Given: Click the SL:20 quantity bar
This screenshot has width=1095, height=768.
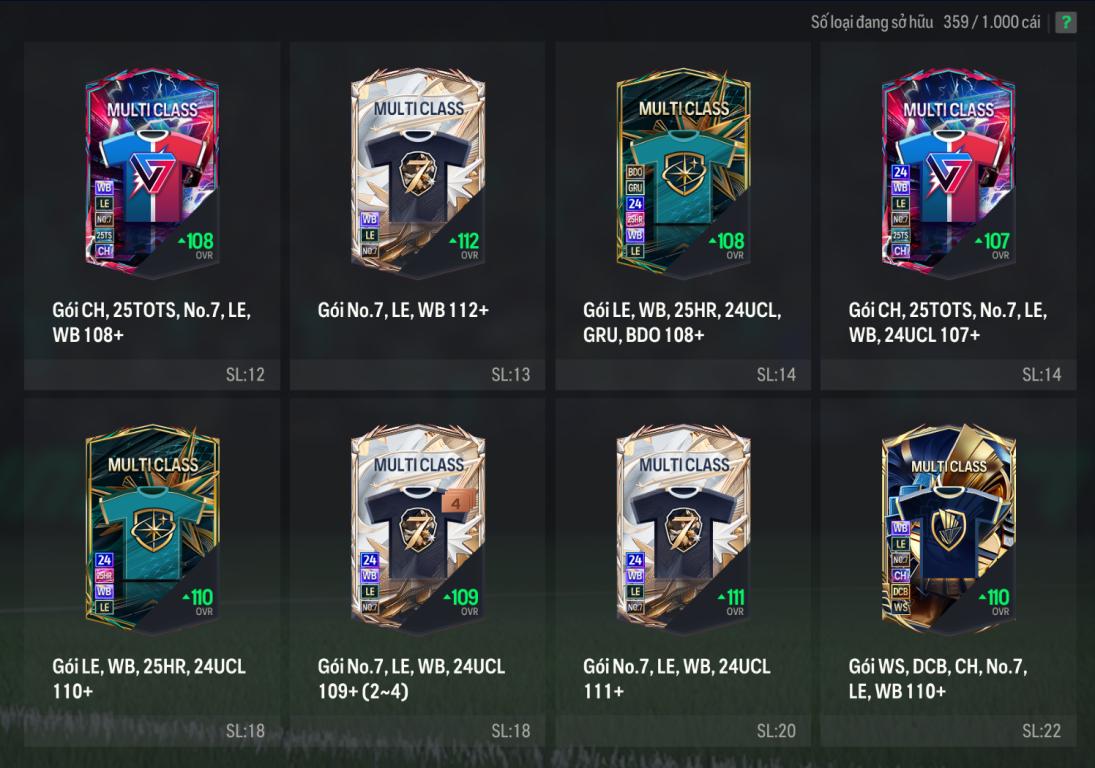Looking at the screenshot, I should (x=683, y=731).
